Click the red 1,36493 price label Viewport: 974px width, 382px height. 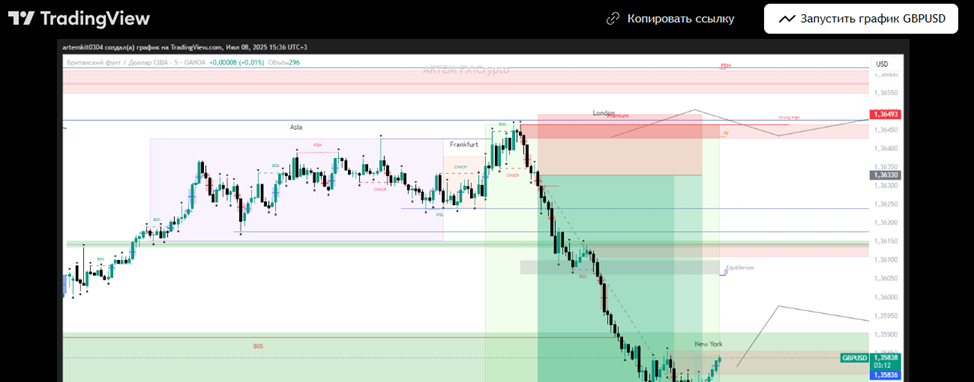pyautogui.click(x=886, y=114)
